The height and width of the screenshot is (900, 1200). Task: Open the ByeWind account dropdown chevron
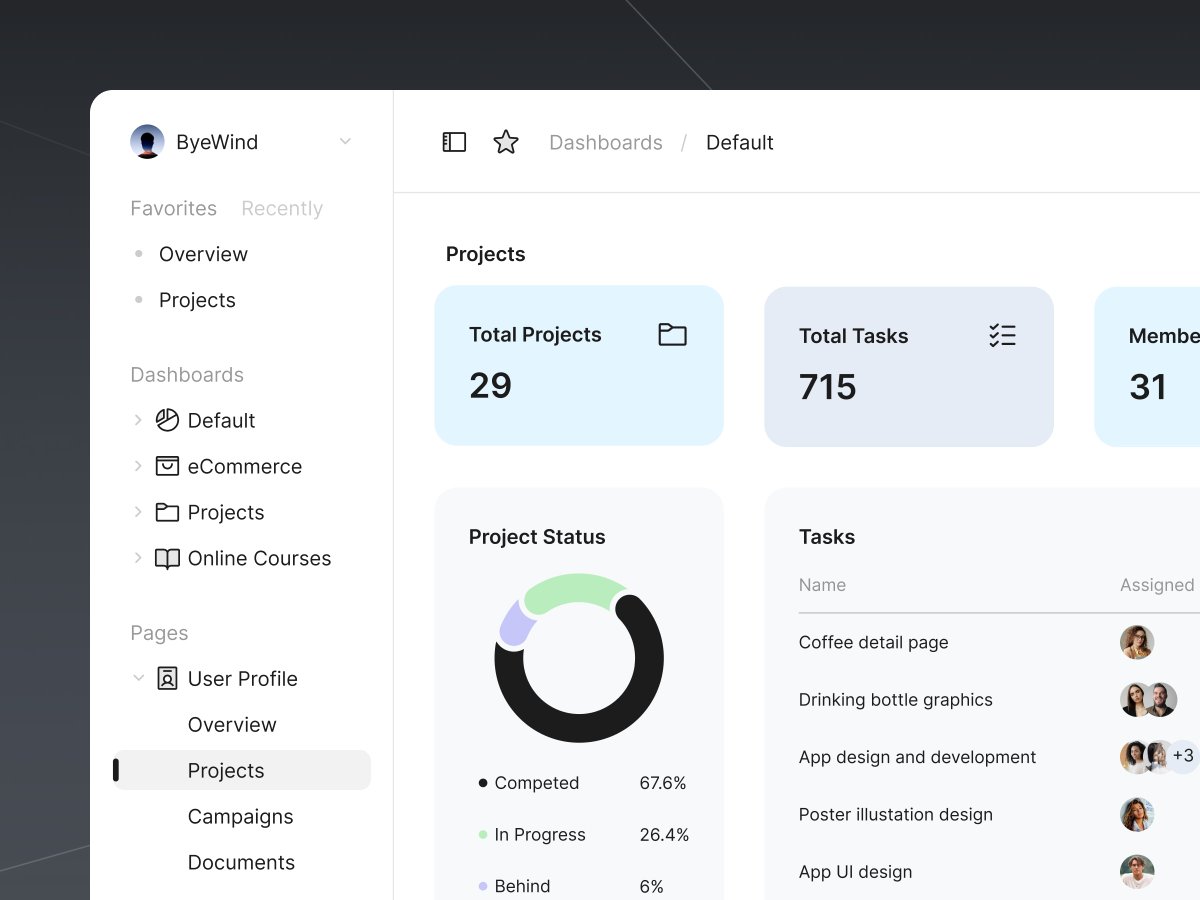coord(345,142)
